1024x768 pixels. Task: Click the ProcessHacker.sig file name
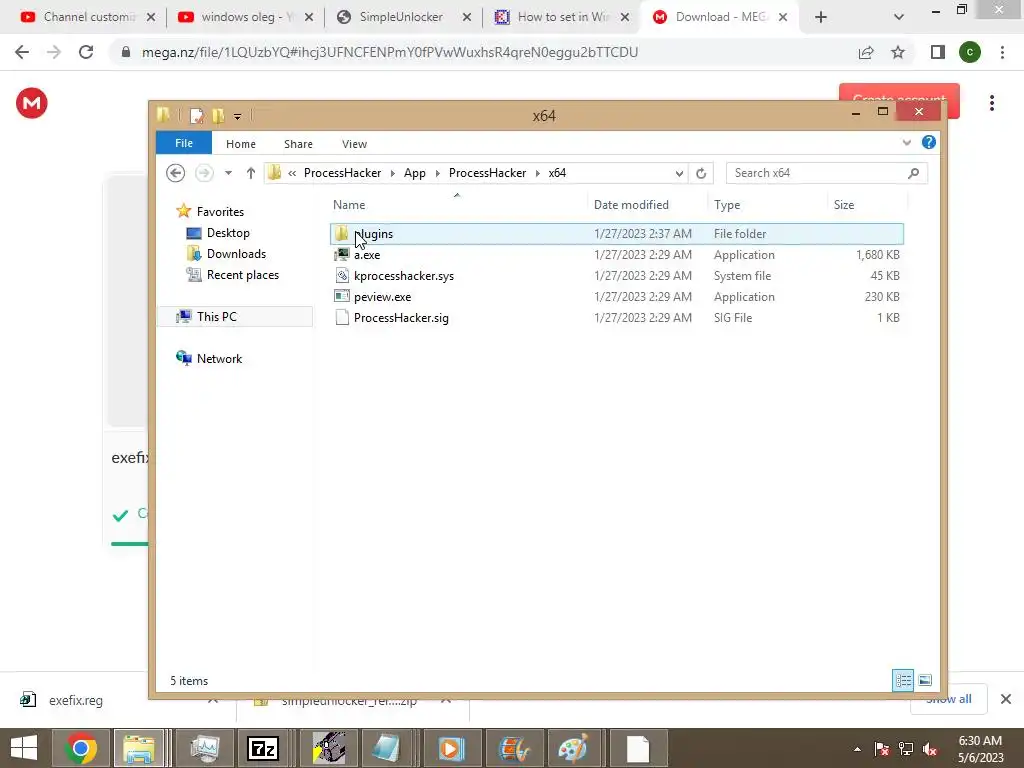pyautogui.click(x=401, y=317)
